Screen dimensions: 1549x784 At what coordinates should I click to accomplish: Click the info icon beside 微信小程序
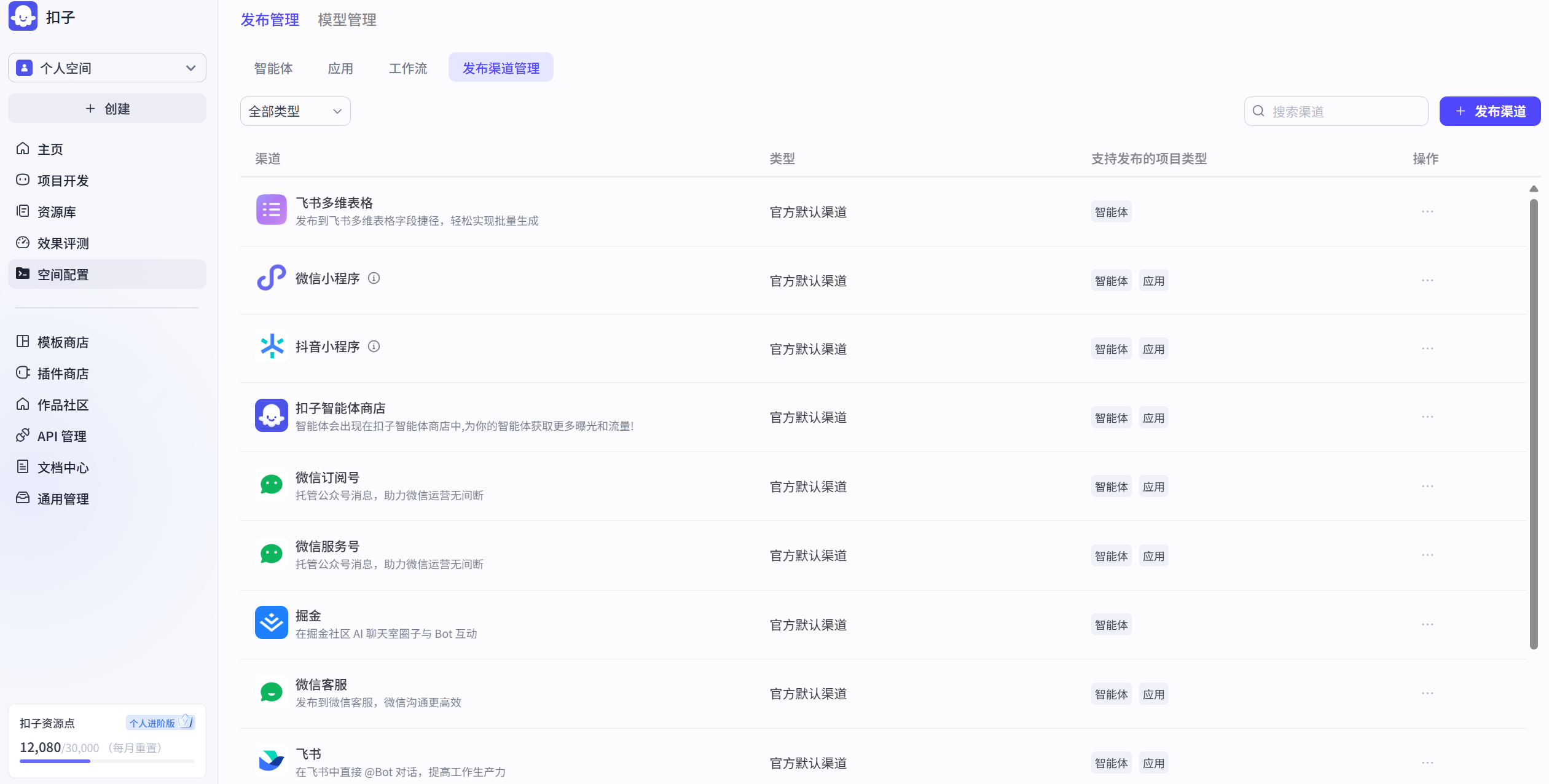pyautogui.click(x=374, y=278)
